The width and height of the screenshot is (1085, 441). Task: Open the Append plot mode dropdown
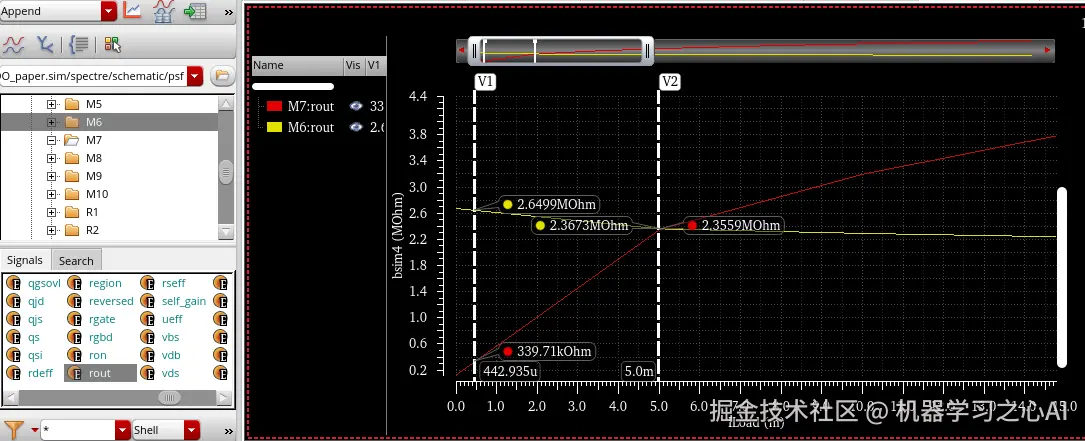tap(109, 11)
